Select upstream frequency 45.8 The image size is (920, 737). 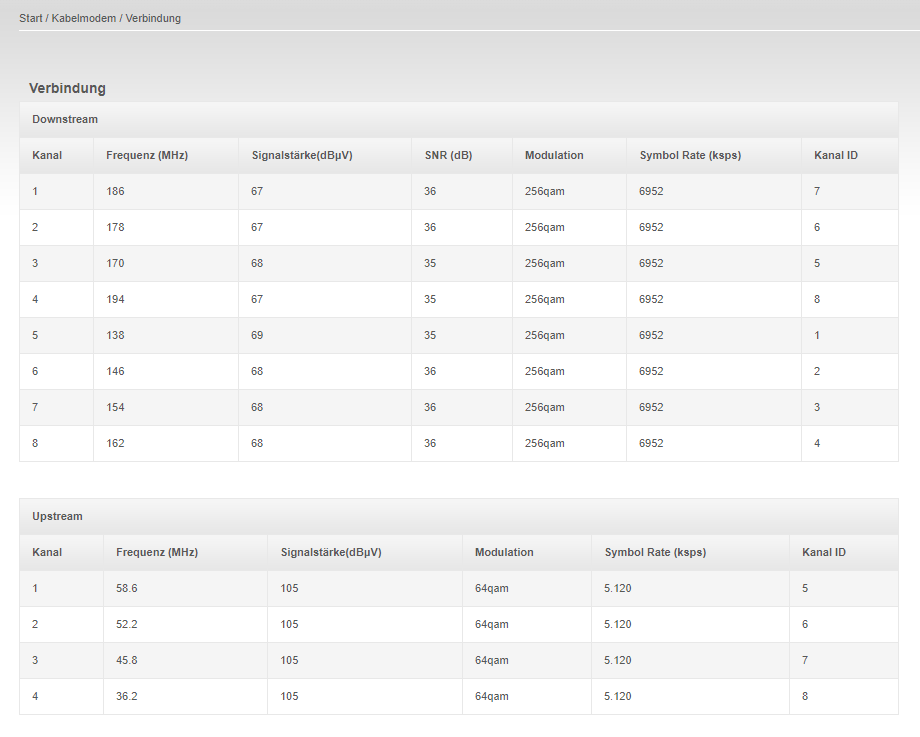click(x=127, y=660)
